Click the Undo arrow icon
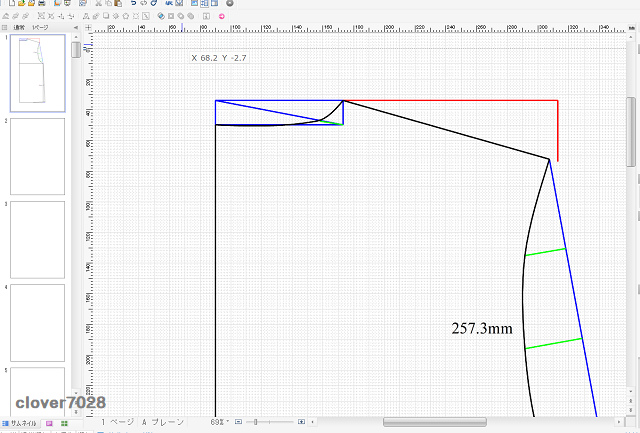Screen dimensions: 640x433 click(x=133, y=4)
